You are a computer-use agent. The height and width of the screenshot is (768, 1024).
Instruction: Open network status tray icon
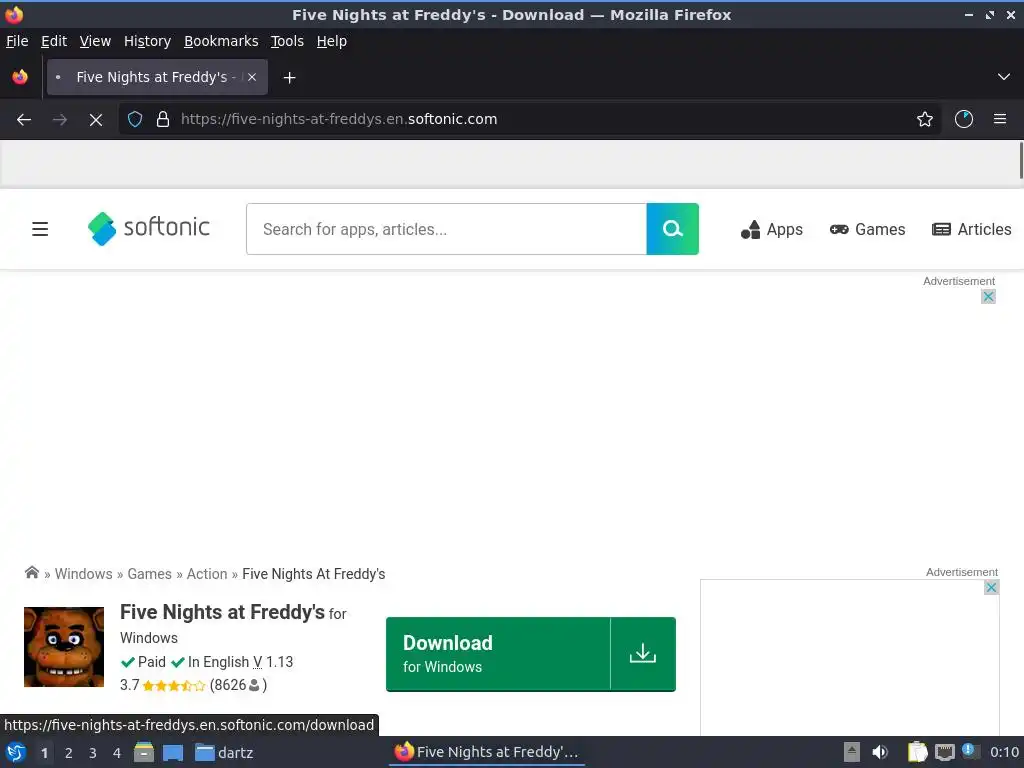[944, 753]
